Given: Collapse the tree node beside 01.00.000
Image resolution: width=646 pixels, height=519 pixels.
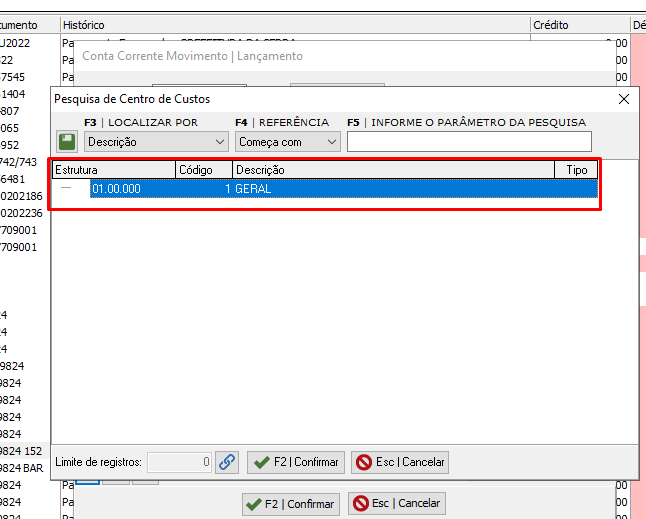Looking at the screenshot, I should click(x=66, y=188).
